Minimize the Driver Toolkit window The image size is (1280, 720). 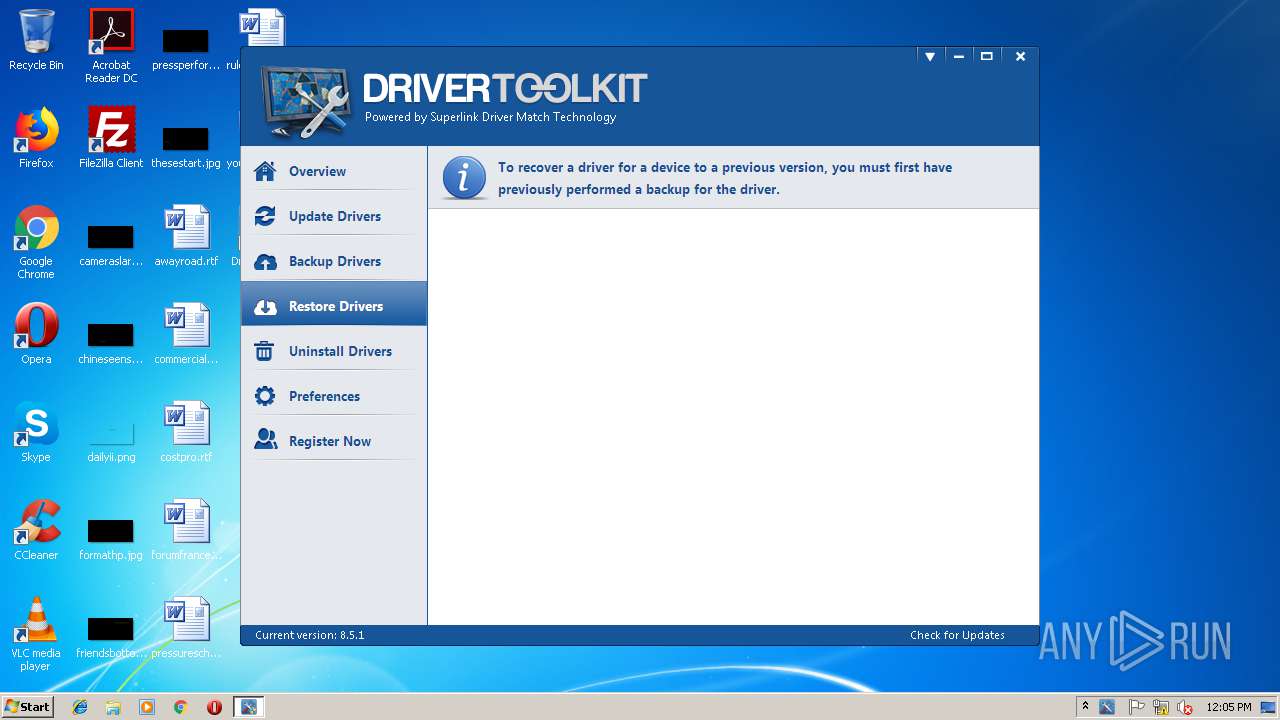click(x=958, y=57)
